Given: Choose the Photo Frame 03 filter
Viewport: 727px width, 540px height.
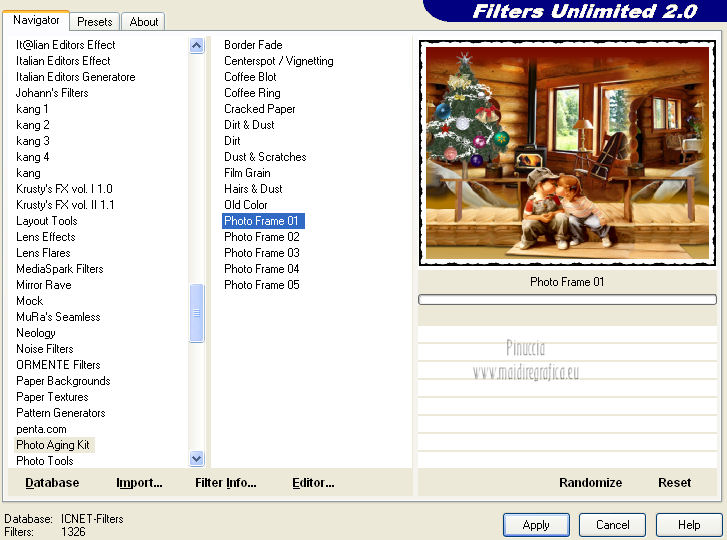Looking at the screenshot, I should [x=261, y=253].
